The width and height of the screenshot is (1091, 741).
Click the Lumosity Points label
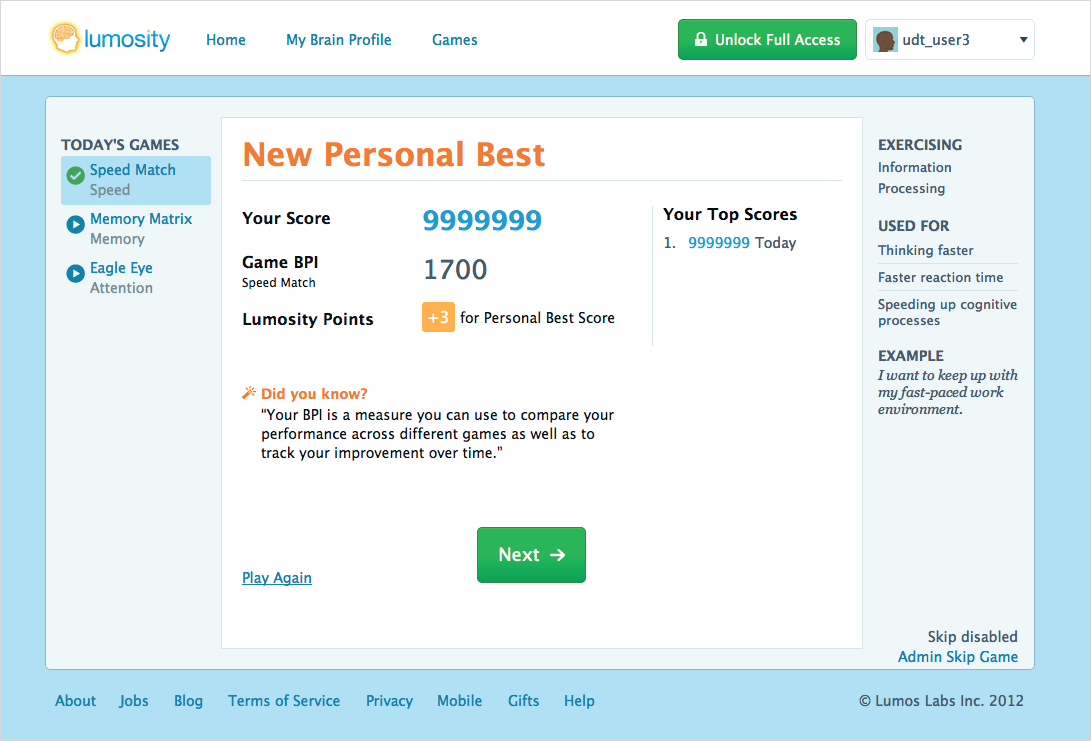coord(308,319)
